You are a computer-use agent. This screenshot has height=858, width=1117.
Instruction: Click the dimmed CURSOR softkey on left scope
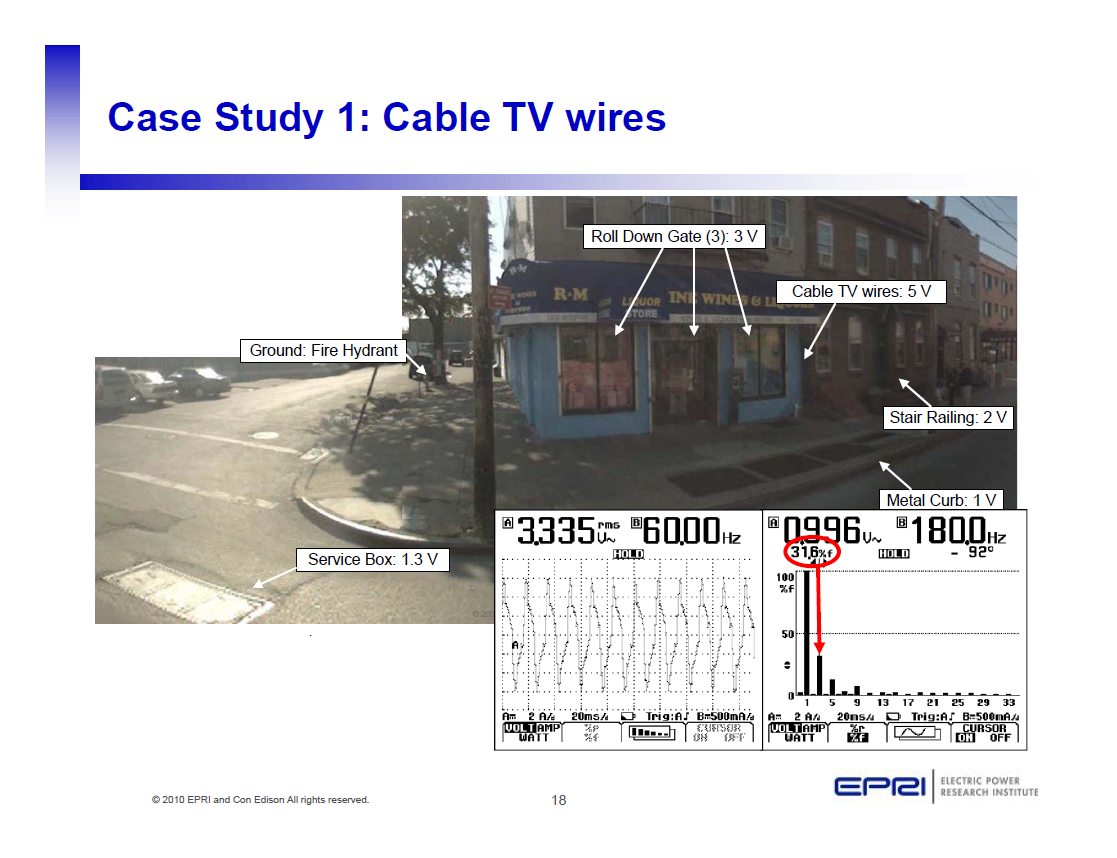coord(717,733)
